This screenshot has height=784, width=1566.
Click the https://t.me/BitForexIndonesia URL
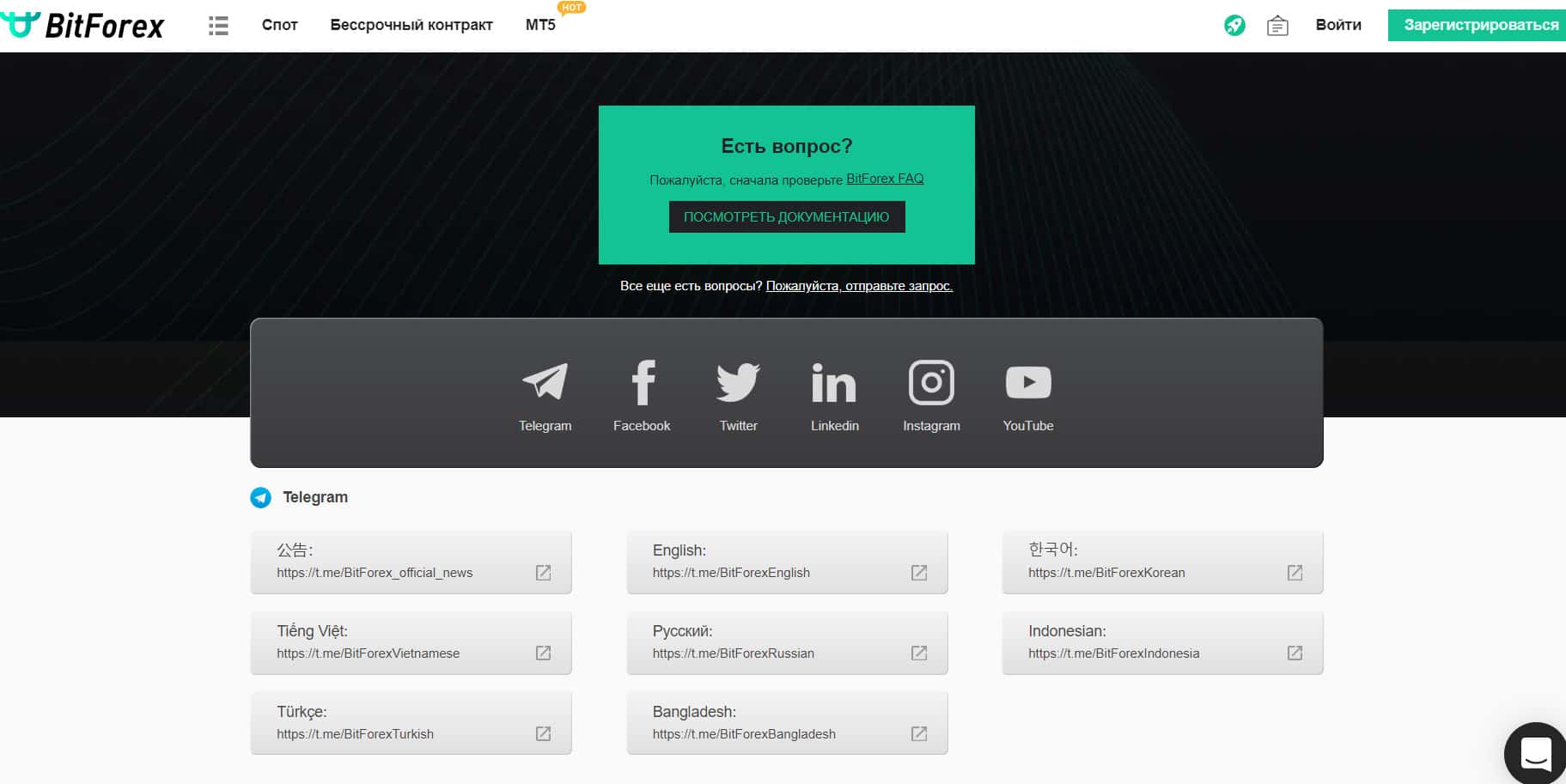1113,653
